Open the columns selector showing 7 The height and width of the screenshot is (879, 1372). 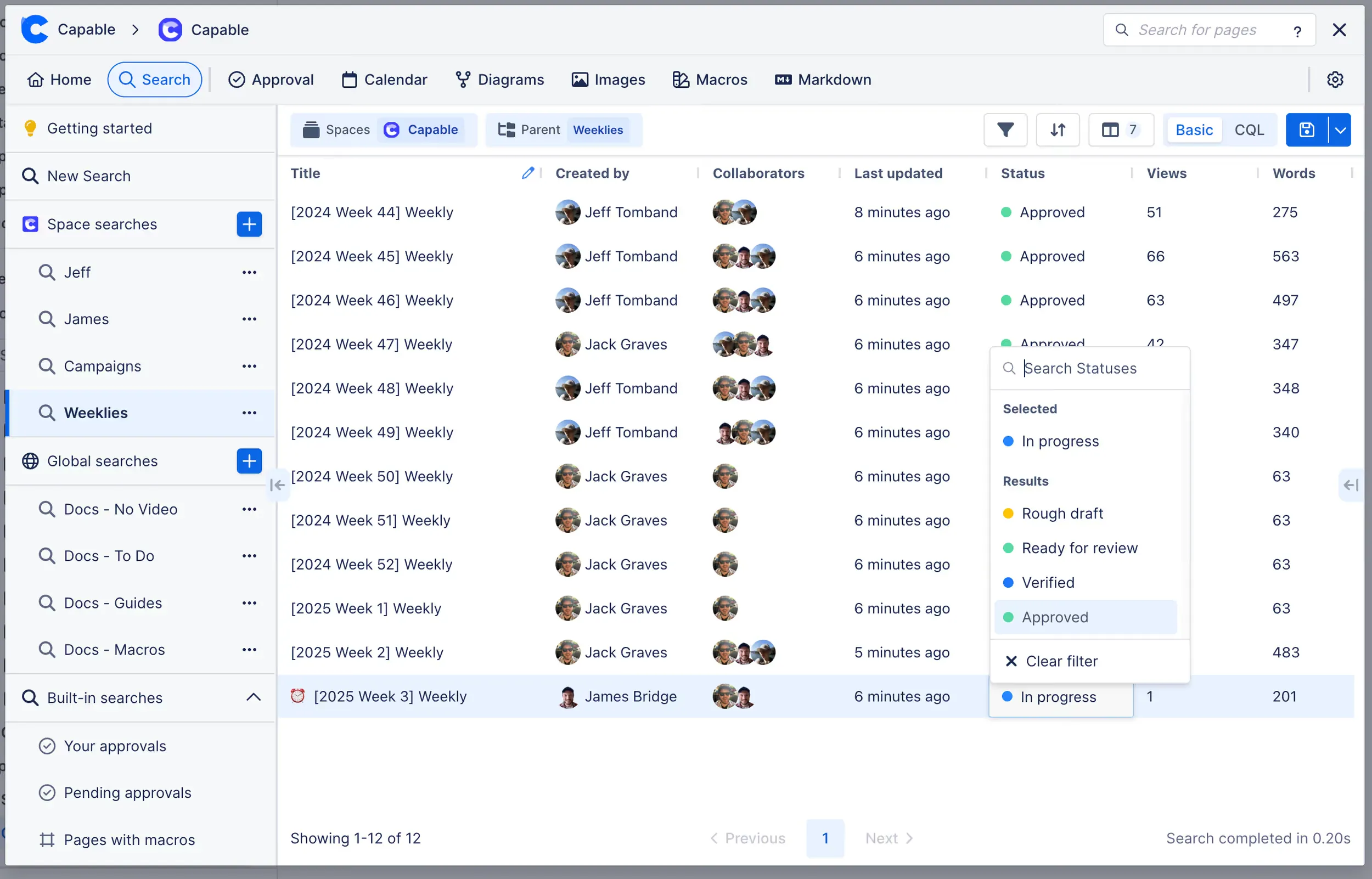[1121, 130]
